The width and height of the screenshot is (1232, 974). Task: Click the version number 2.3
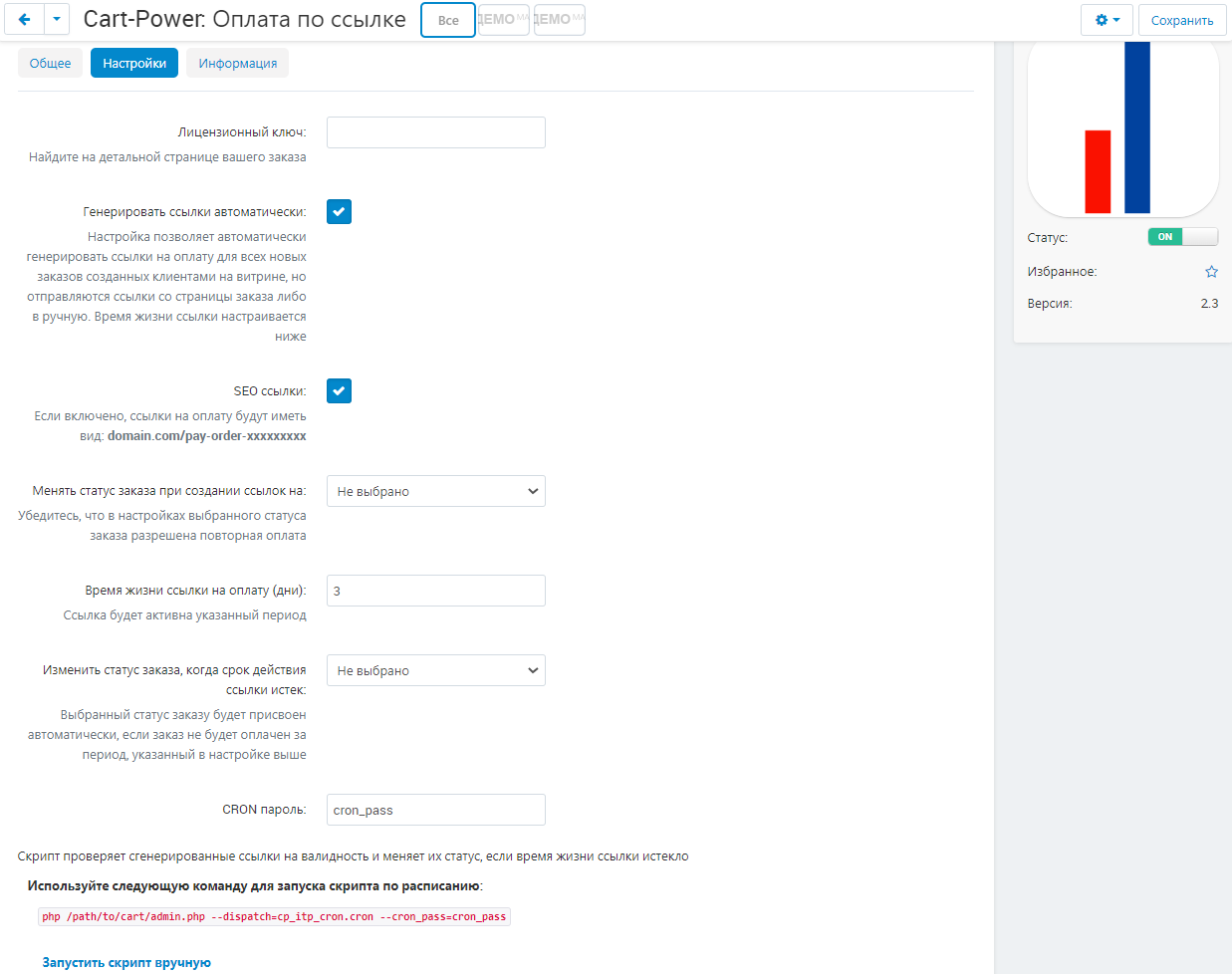(1209, 304)
